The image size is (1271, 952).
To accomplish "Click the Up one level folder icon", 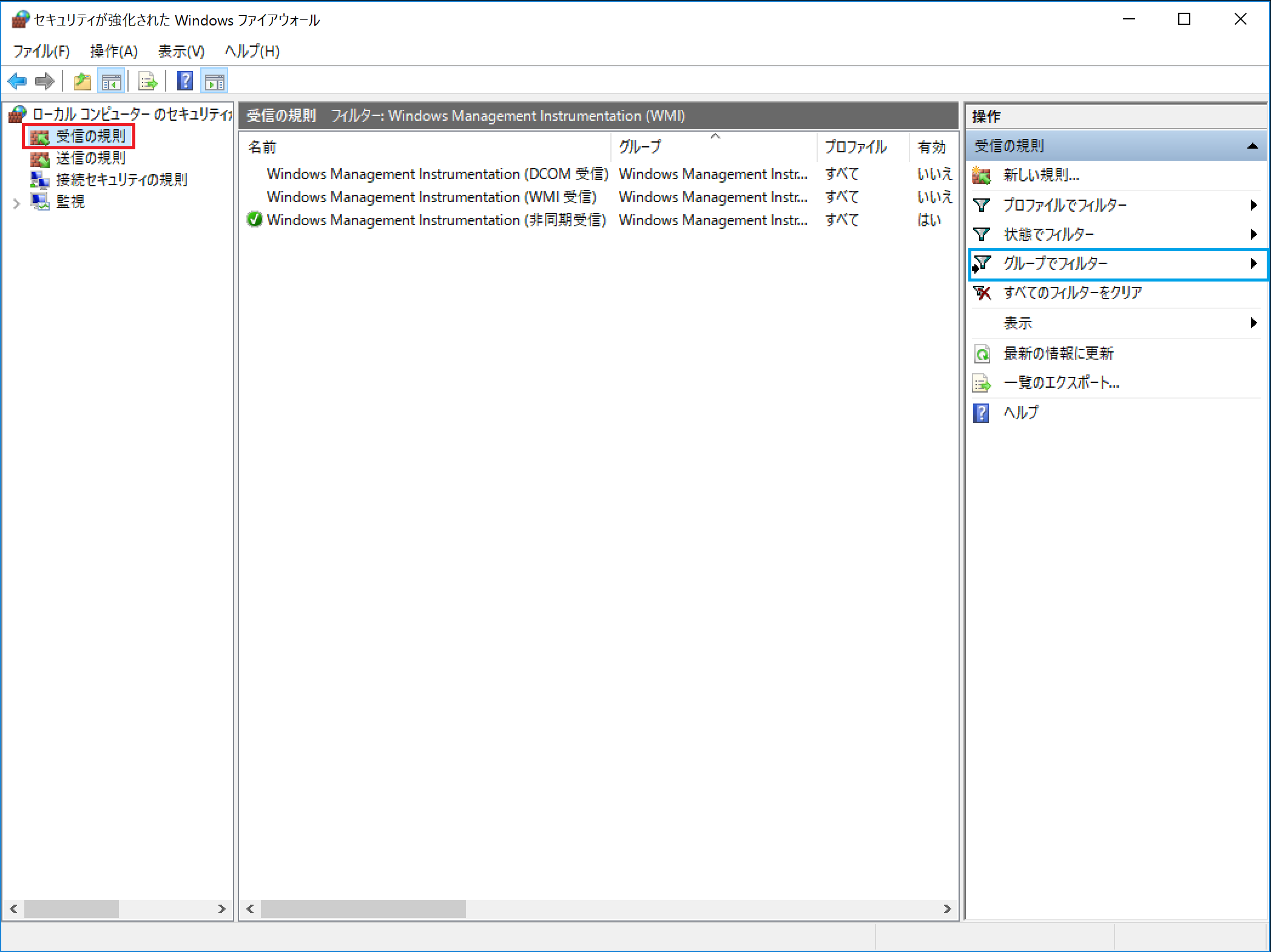I will tap(83, 81).
